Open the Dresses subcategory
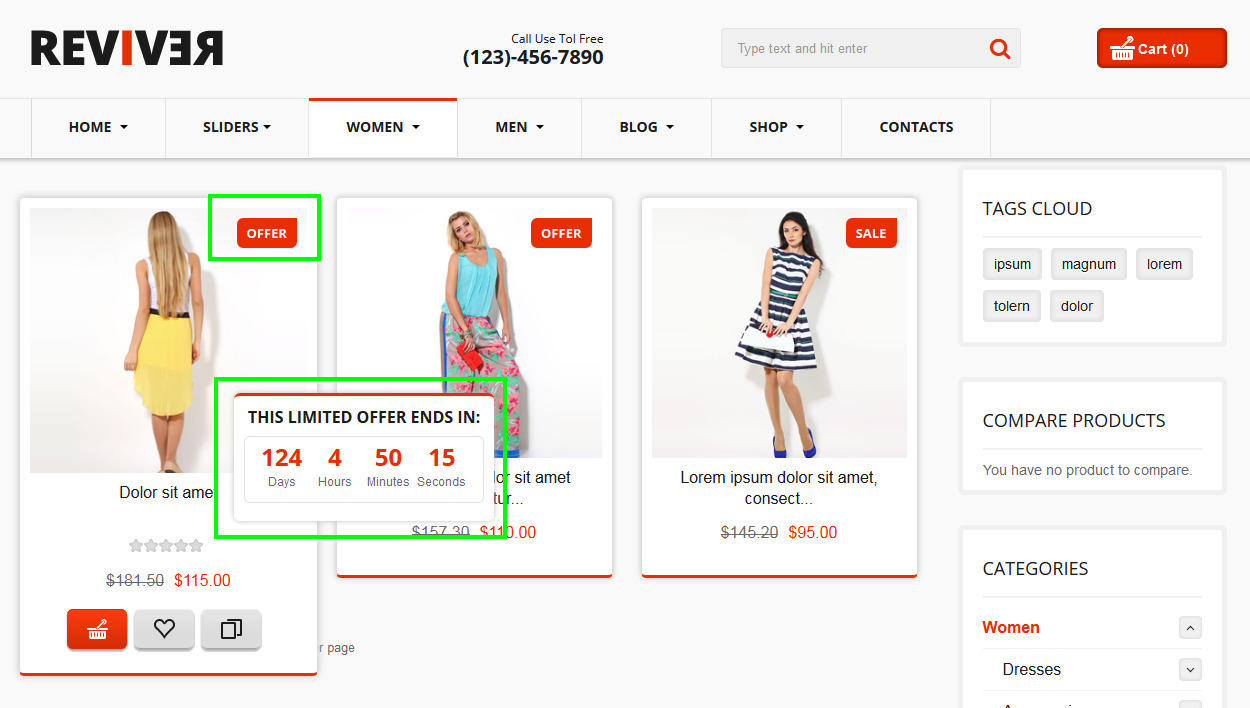 tap(1032, 669)
